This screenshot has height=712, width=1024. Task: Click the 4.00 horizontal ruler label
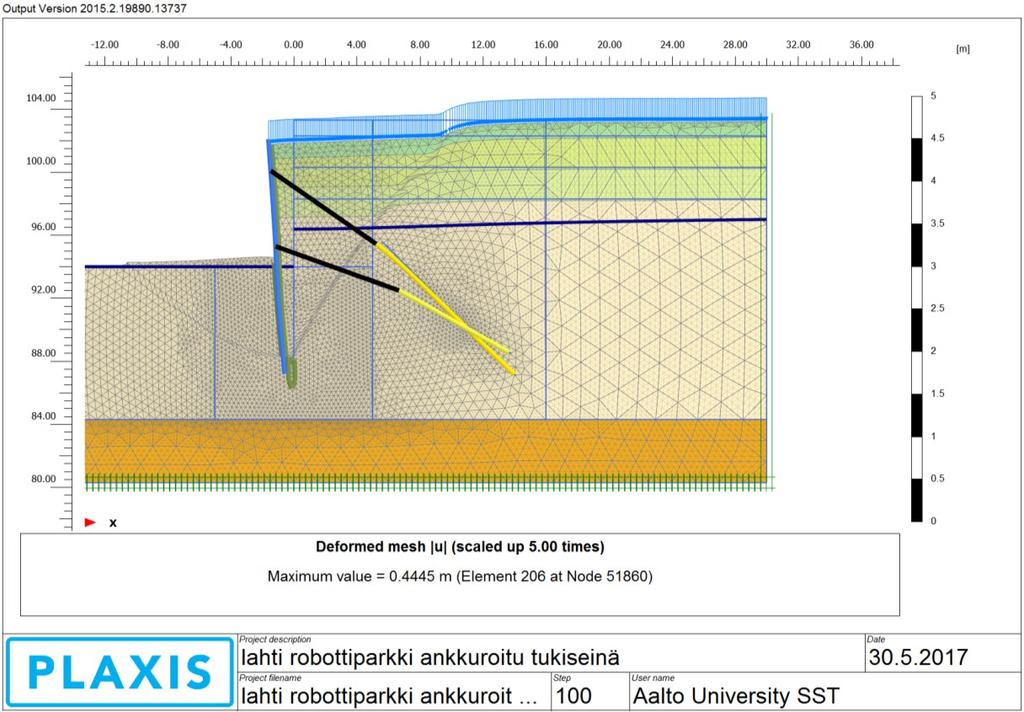357,45
